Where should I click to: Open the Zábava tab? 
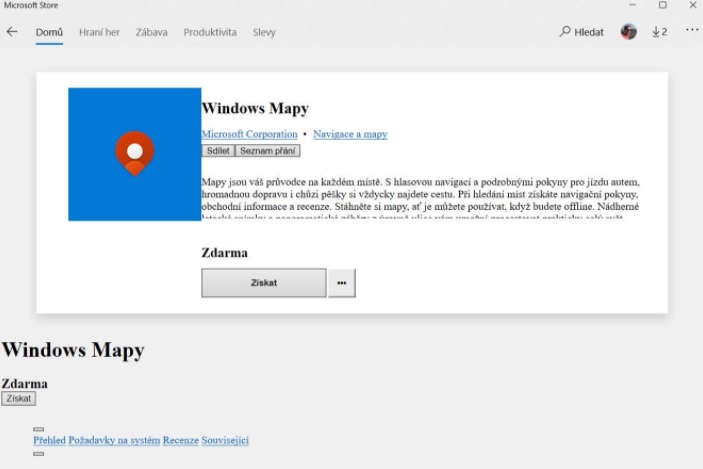click(152, 32)
